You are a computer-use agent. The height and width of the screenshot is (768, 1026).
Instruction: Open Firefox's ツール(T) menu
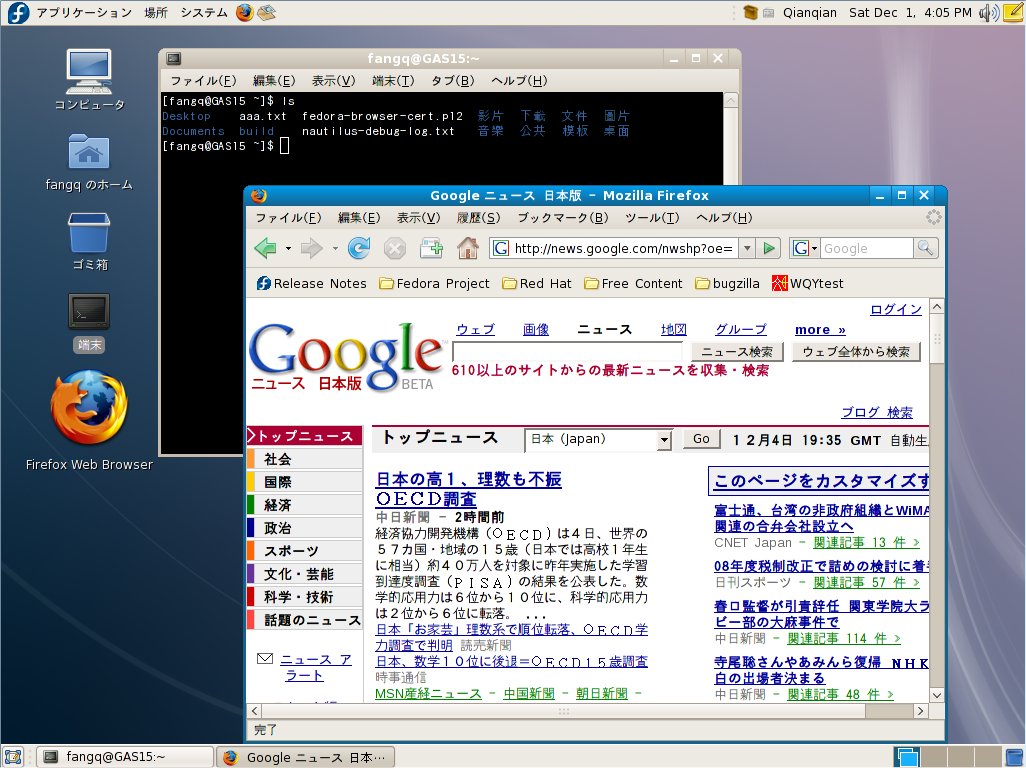(652, 218)
